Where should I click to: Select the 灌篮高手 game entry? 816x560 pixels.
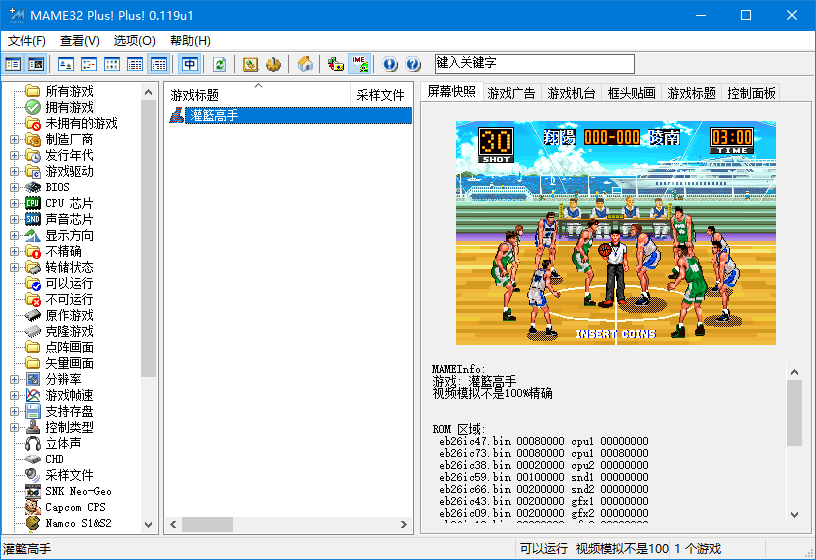pyautogui.click(x=212, y=116)
